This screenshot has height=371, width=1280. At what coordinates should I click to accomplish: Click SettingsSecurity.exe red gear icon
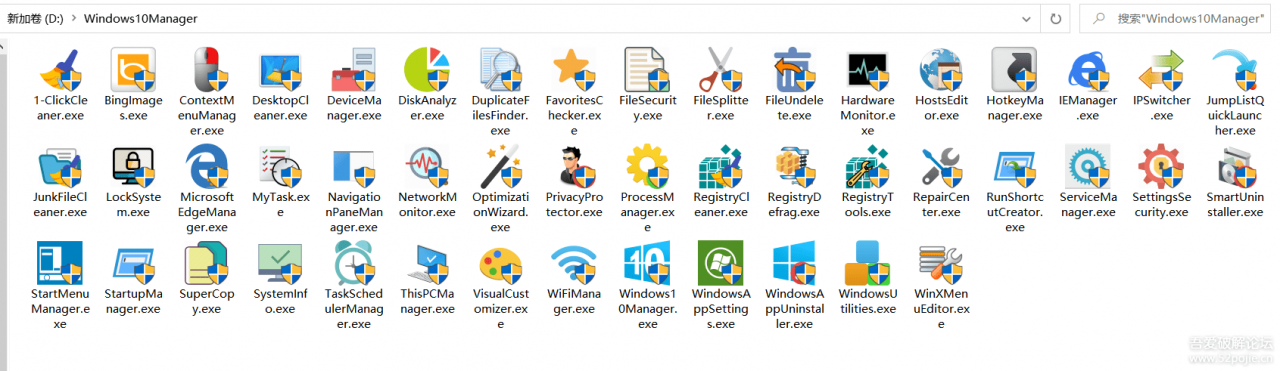pyautogui.click(x=1162, y=166)
